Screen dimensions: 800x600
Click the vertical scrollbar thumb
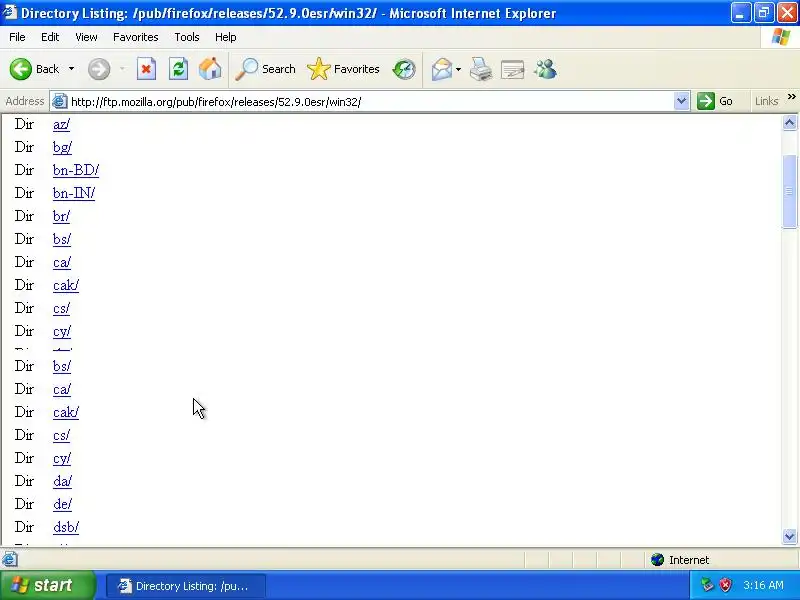(x=789, y=191)
